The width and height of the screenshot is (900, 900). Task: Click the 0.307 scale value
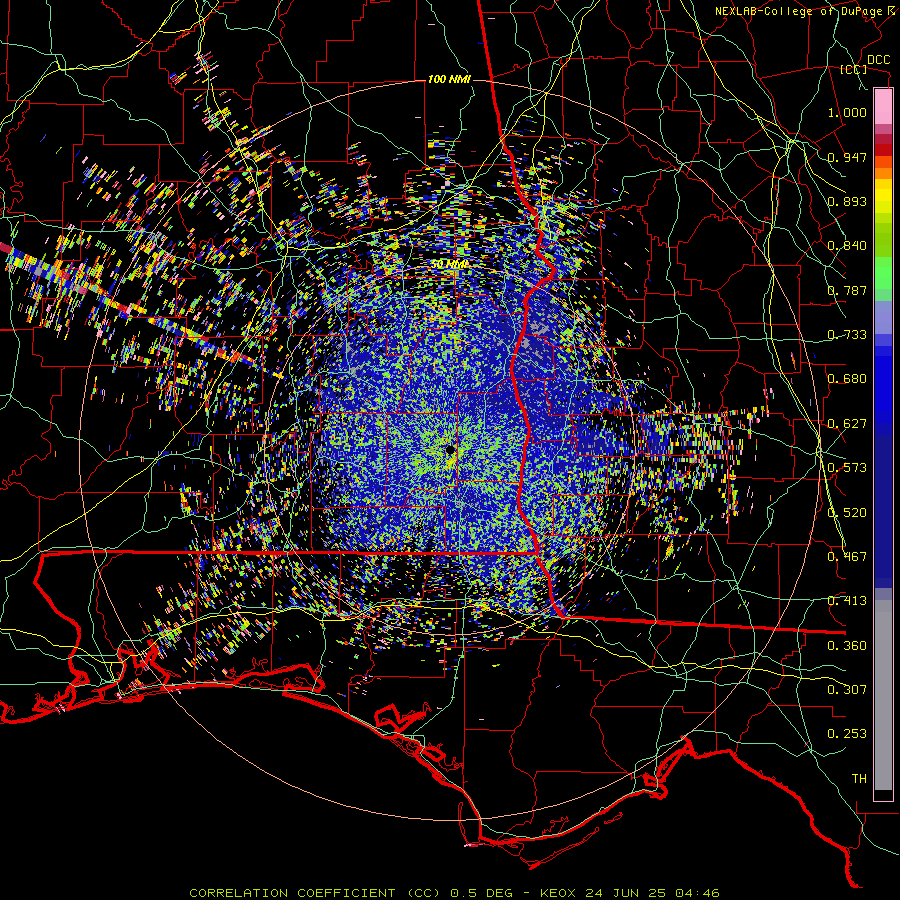pos(847,690)
